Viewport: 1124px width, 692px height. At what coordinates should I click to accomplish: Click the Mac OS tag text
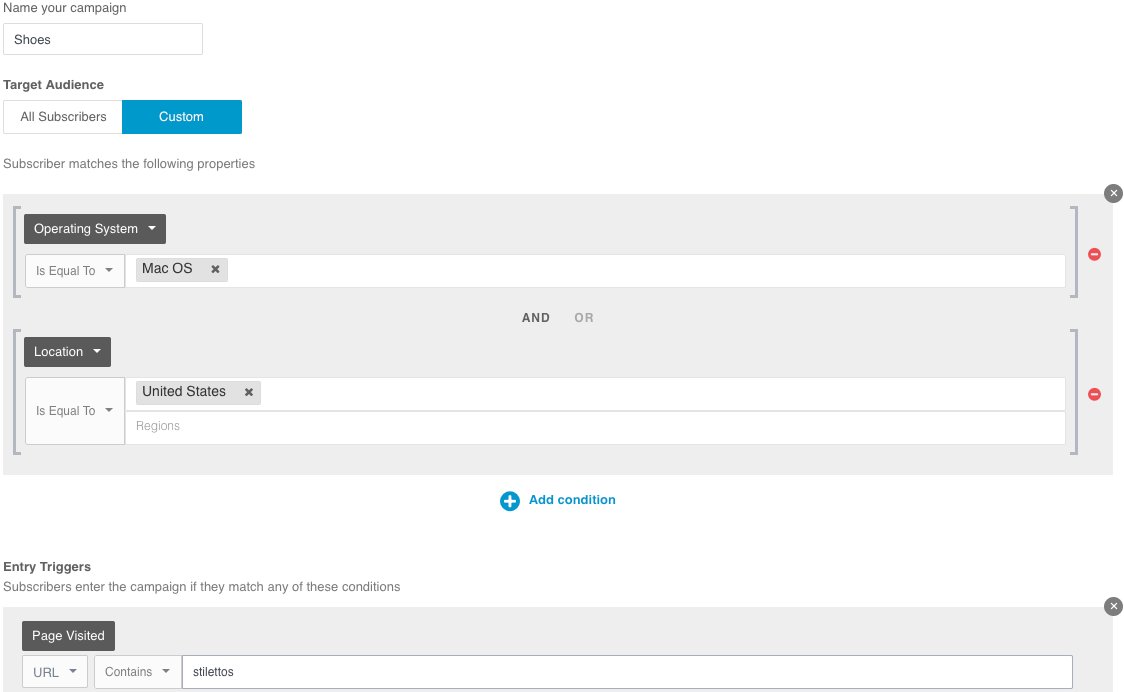tap(167, 269)
